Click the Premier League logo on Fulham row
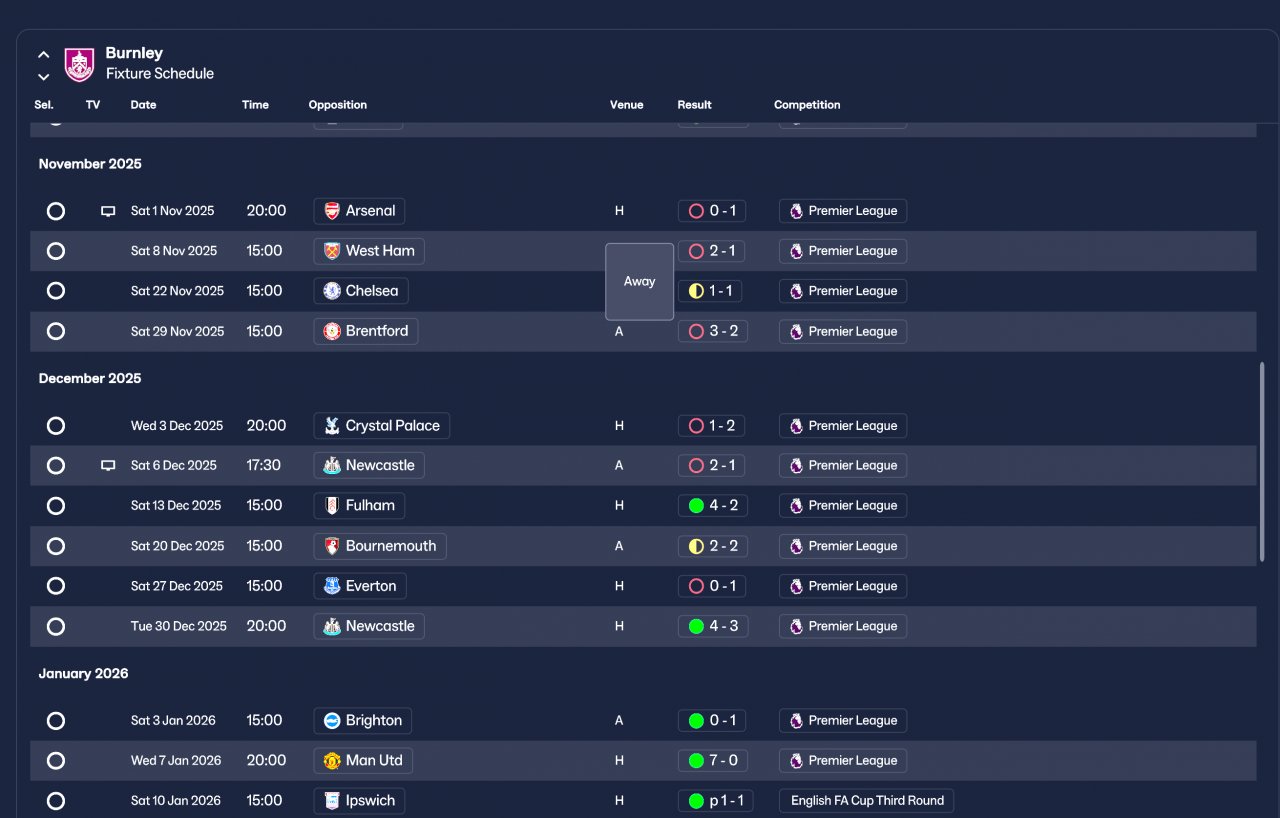This screenshot has width=1280, height=818. [x=796, y=506]
